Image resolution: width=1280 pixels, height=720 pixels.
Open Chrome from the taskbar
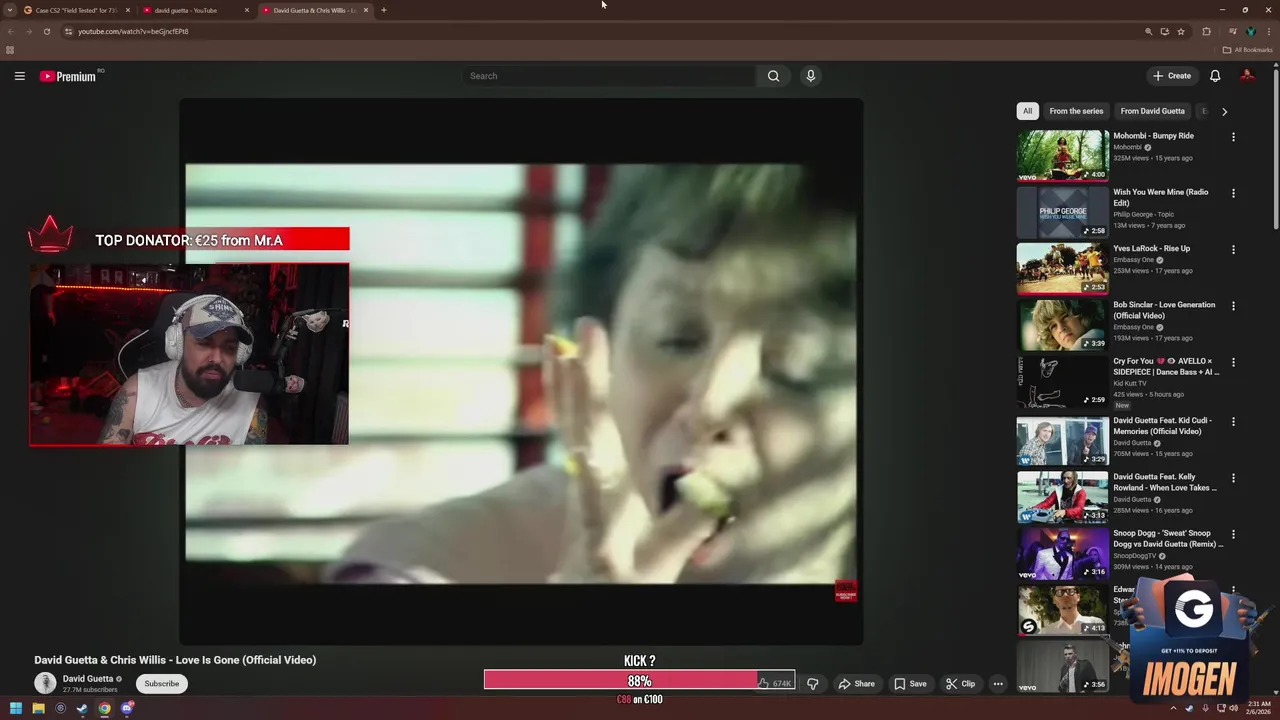coord(104,709)
